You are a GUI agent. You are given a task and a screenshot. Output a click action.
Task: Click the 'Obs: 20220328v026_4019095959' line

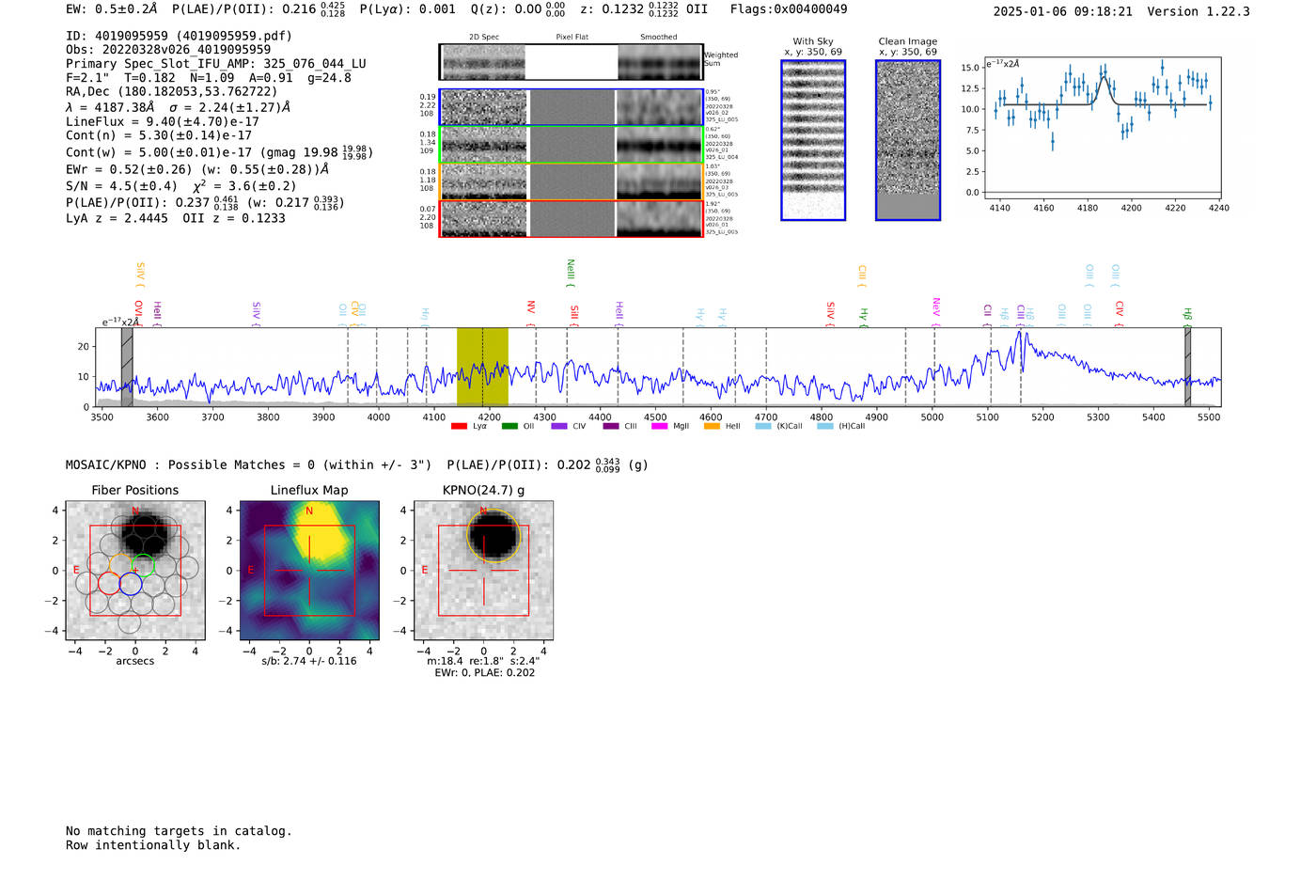tap(168, 50)
